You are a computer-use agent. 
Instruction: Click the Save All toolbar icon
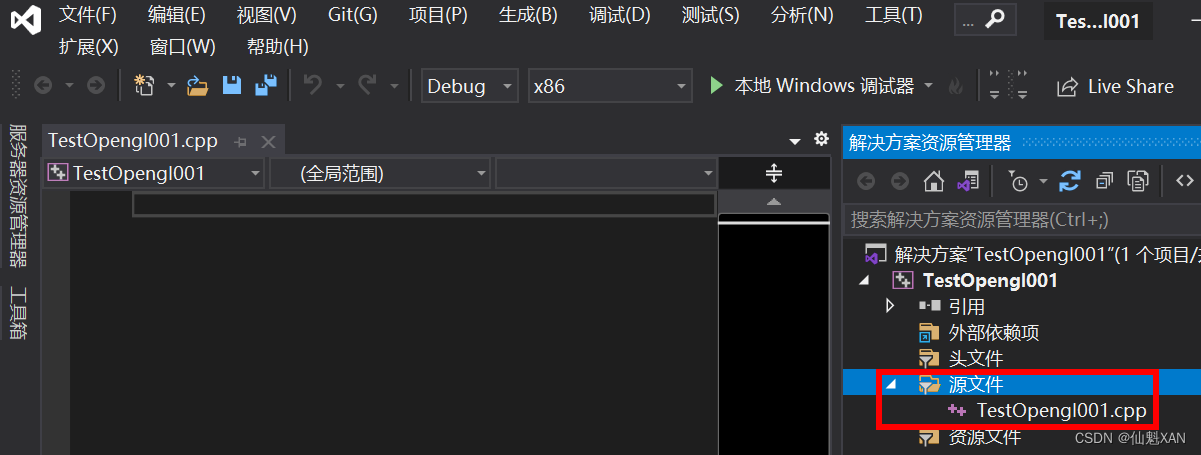click(265, 86)
